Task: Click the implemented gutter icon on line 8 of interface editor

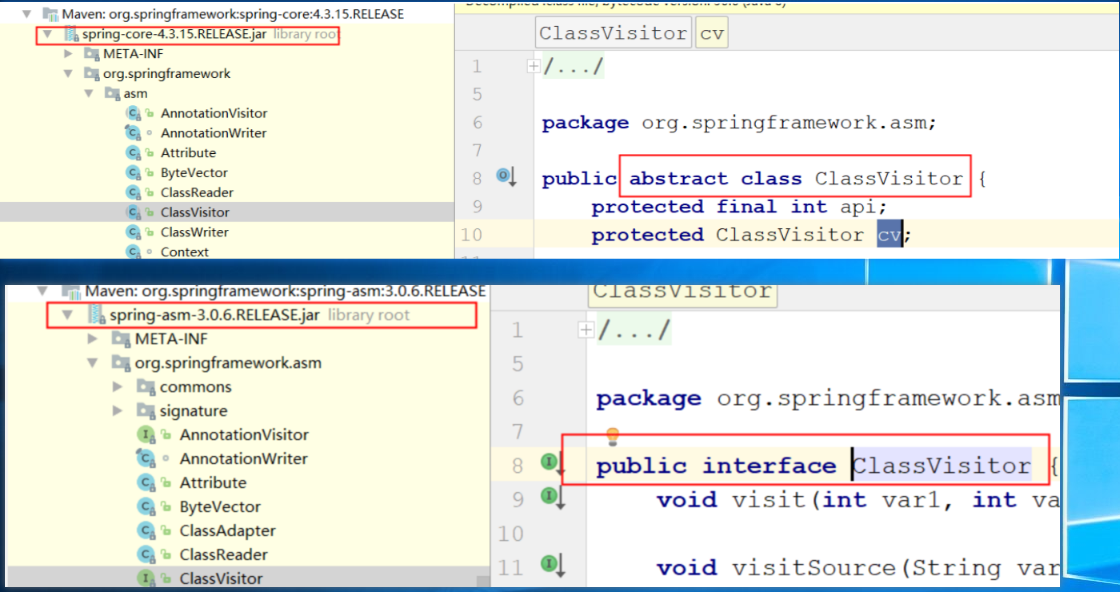Action: point(553,465)
